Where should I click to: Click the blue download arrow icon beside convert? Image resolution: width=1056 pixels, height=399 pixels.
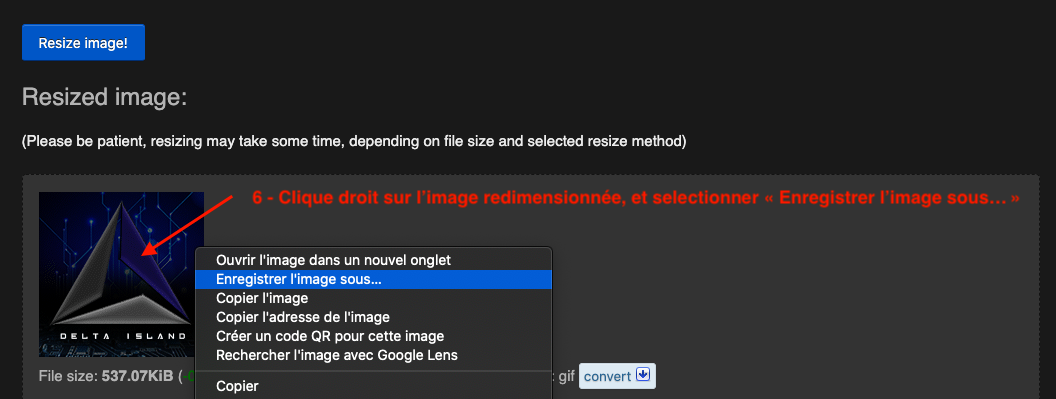[x=642, y=375]
